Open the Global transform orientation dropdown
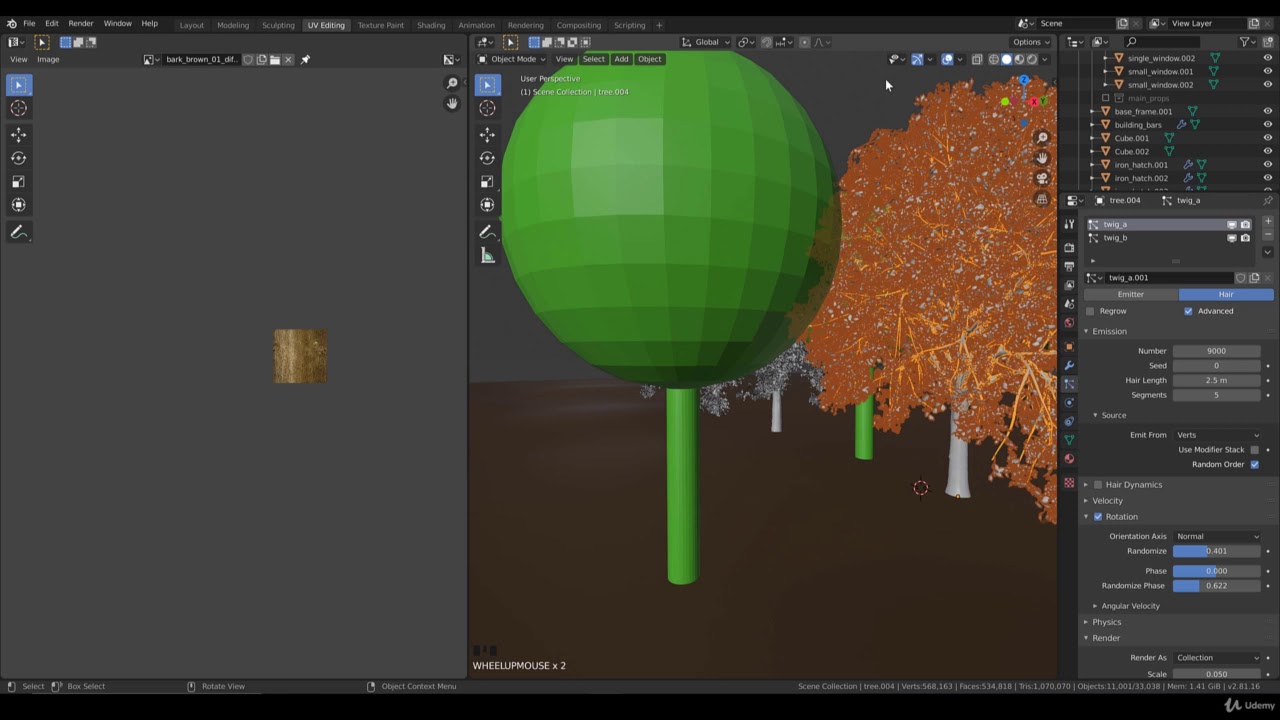The image size is (1280, 720). click(707, 42)
